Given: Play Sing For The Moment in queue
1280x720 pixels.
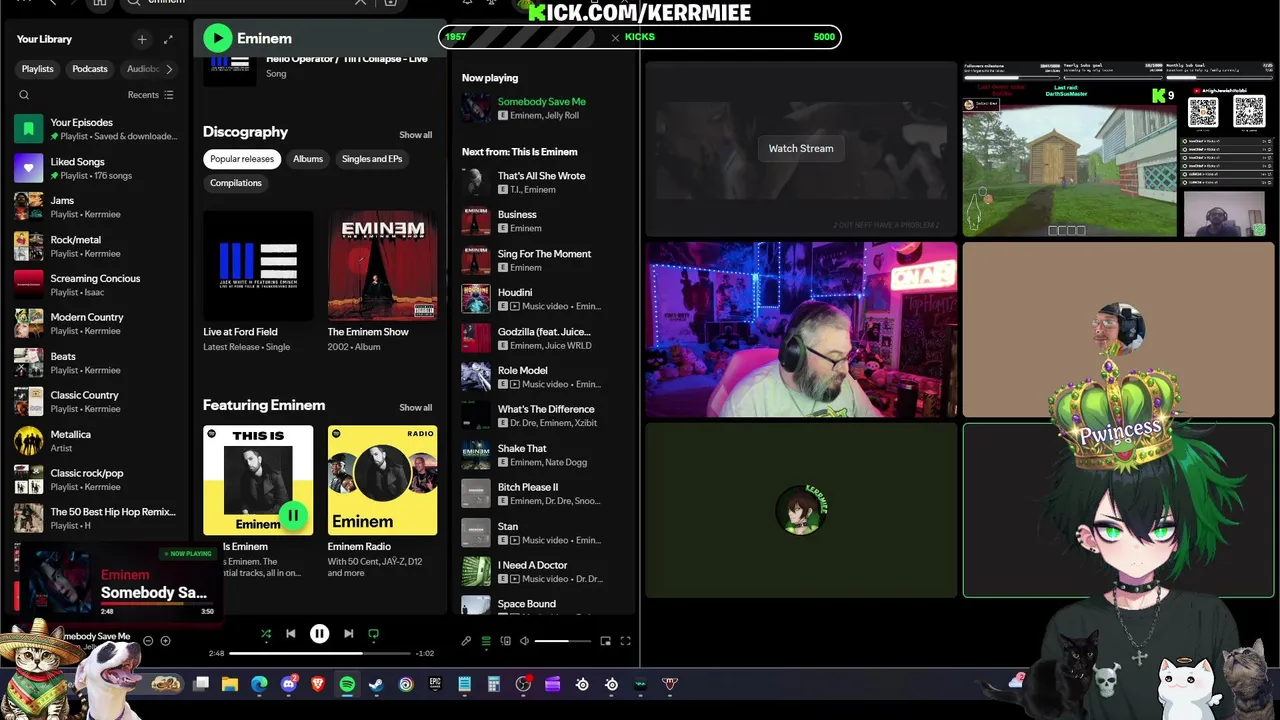Looking at the screenshot, I should coord(545,260).
